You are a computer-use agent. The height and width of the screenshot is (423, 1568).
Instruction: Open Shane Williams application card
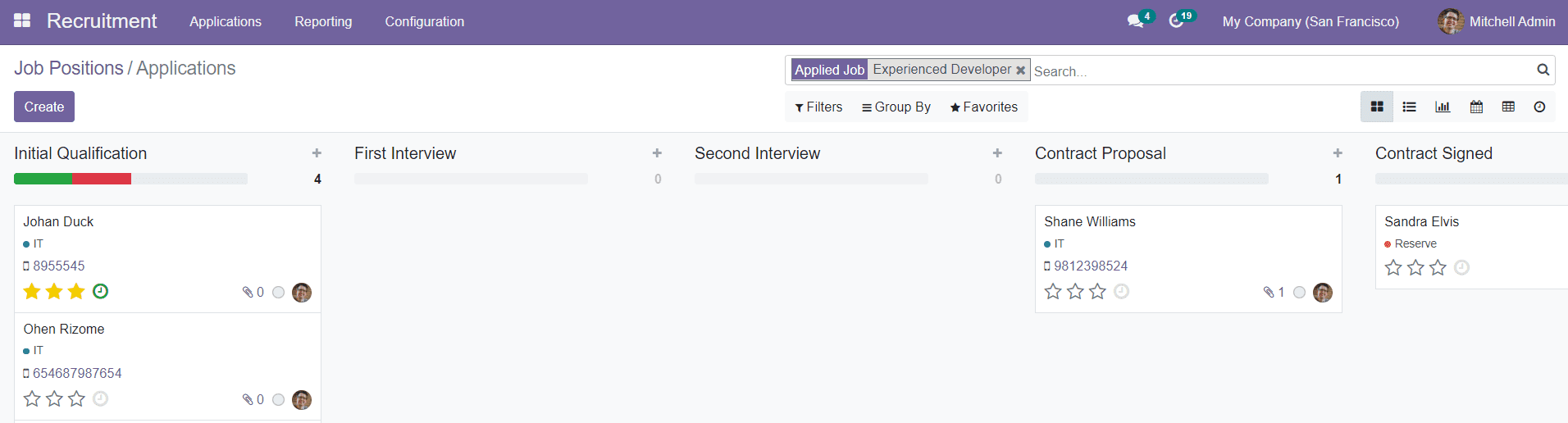coord(1188,258)
